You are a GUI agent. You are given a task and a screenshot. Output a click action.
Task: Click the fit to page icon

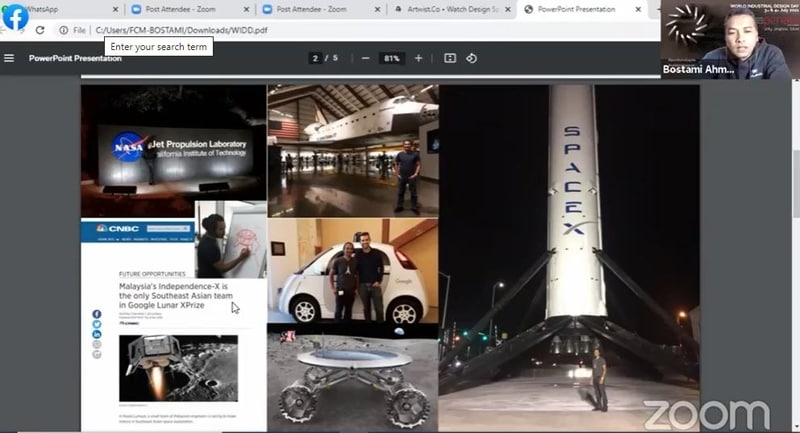(450, 58)
